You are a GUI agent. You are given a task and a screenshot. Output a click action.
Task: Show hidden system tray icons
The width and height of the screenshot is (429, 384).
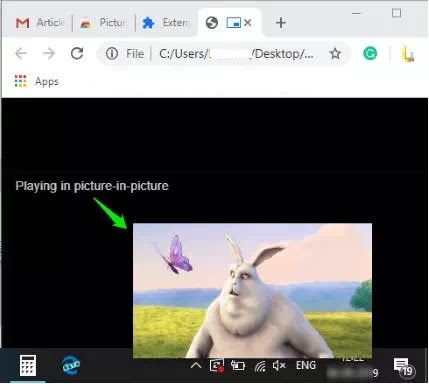(196, 366)
